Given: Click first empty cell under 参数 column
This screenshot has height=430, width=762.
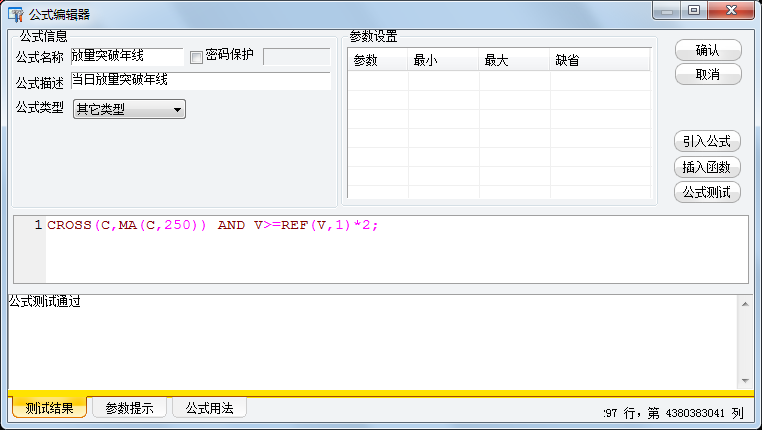Looking at the screenshot, I should pyautogui.click(x=378, y=81).
